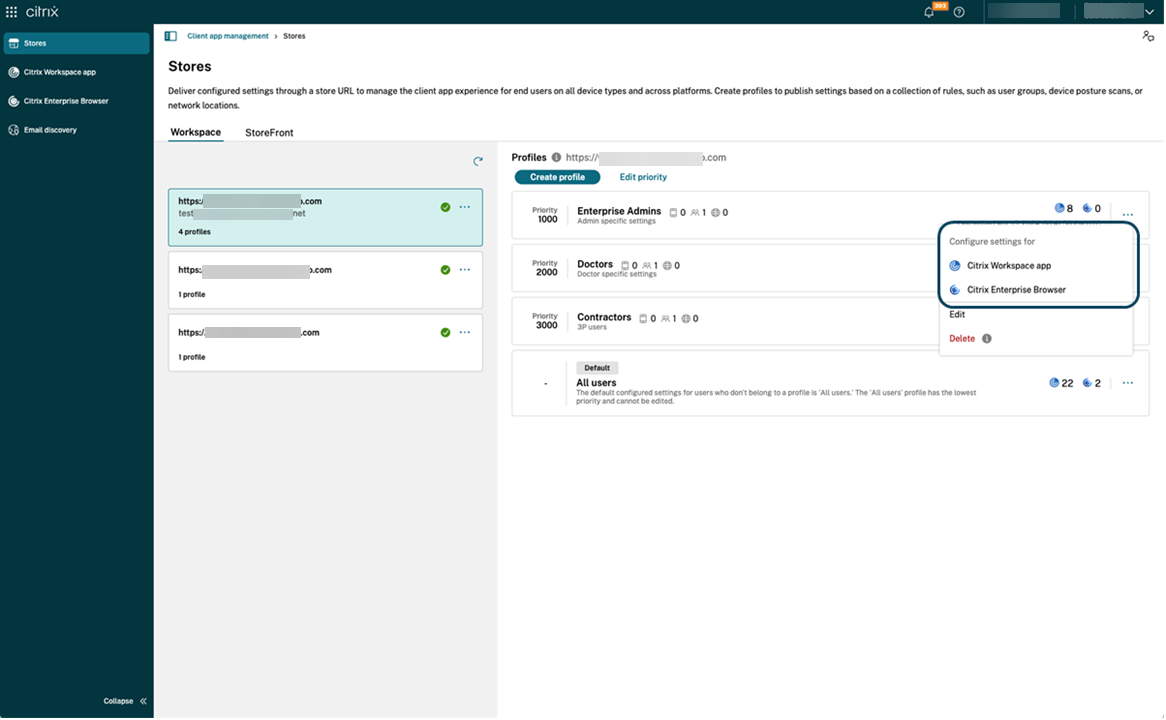
Task: Click the Workspace app count on Enterprise Admins
Action: click(1062, 208)
